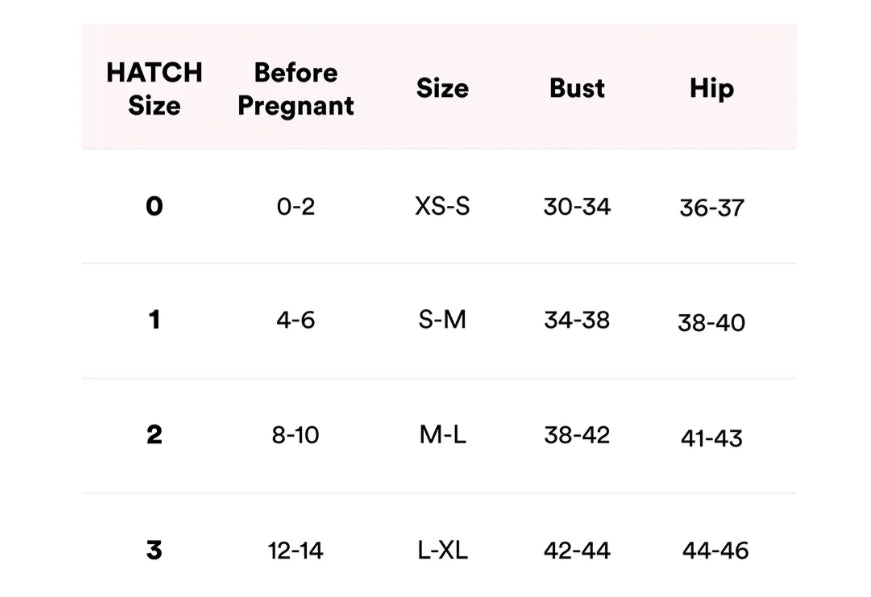Screen dimensions: 871x597
Task: Click the Before Pregnant column header
Action: click(295, 88)
